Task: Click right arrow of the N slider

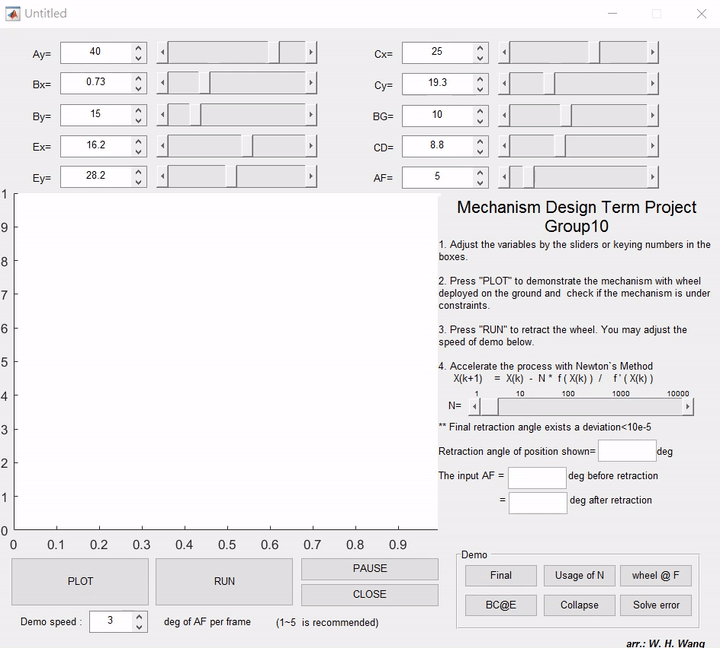Action: coord(687,407)
